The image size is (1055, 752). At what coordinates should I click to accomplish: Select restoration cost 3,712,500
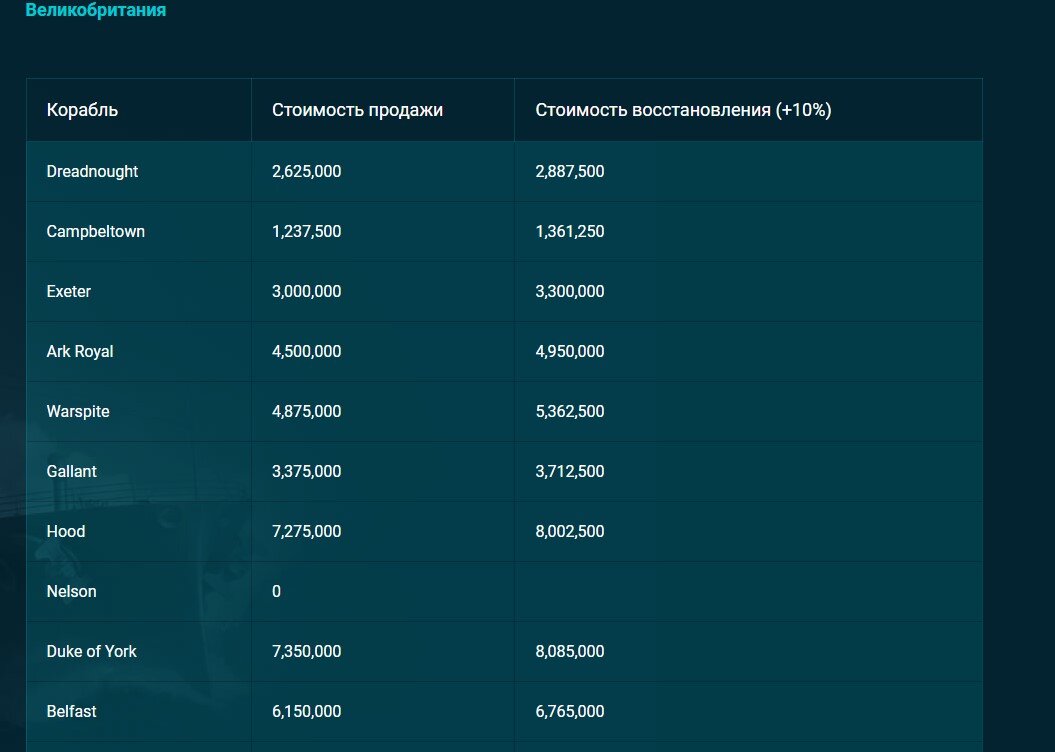[570, 471]
